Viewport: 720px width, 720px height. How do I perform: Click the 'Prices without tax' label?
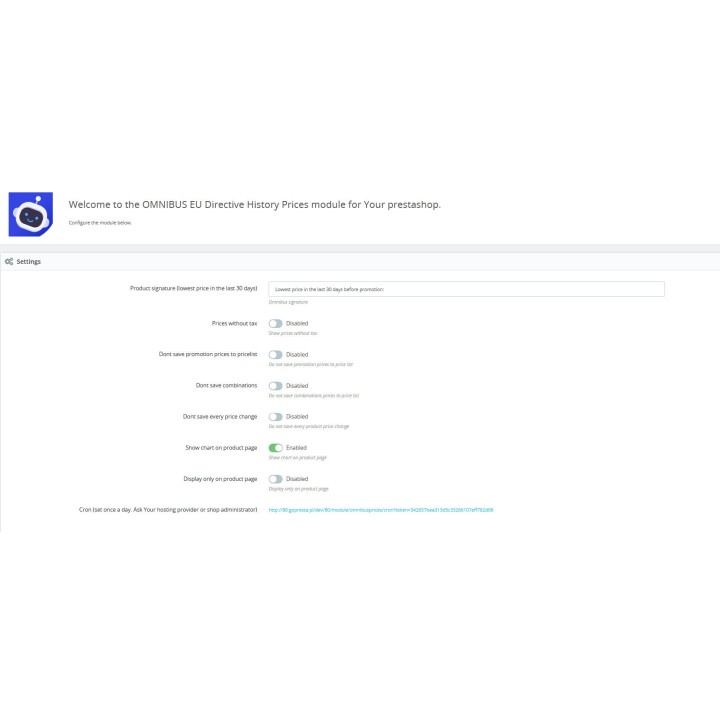pos(234,323)
